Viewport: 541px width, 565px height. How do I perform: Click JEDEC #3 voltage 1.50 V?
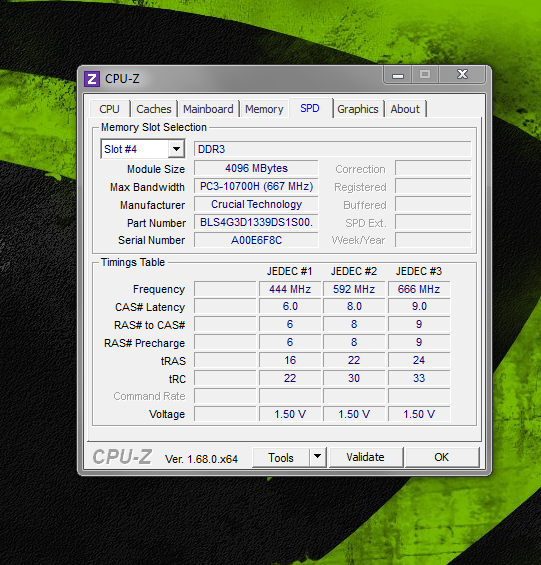tap(419, 414)
